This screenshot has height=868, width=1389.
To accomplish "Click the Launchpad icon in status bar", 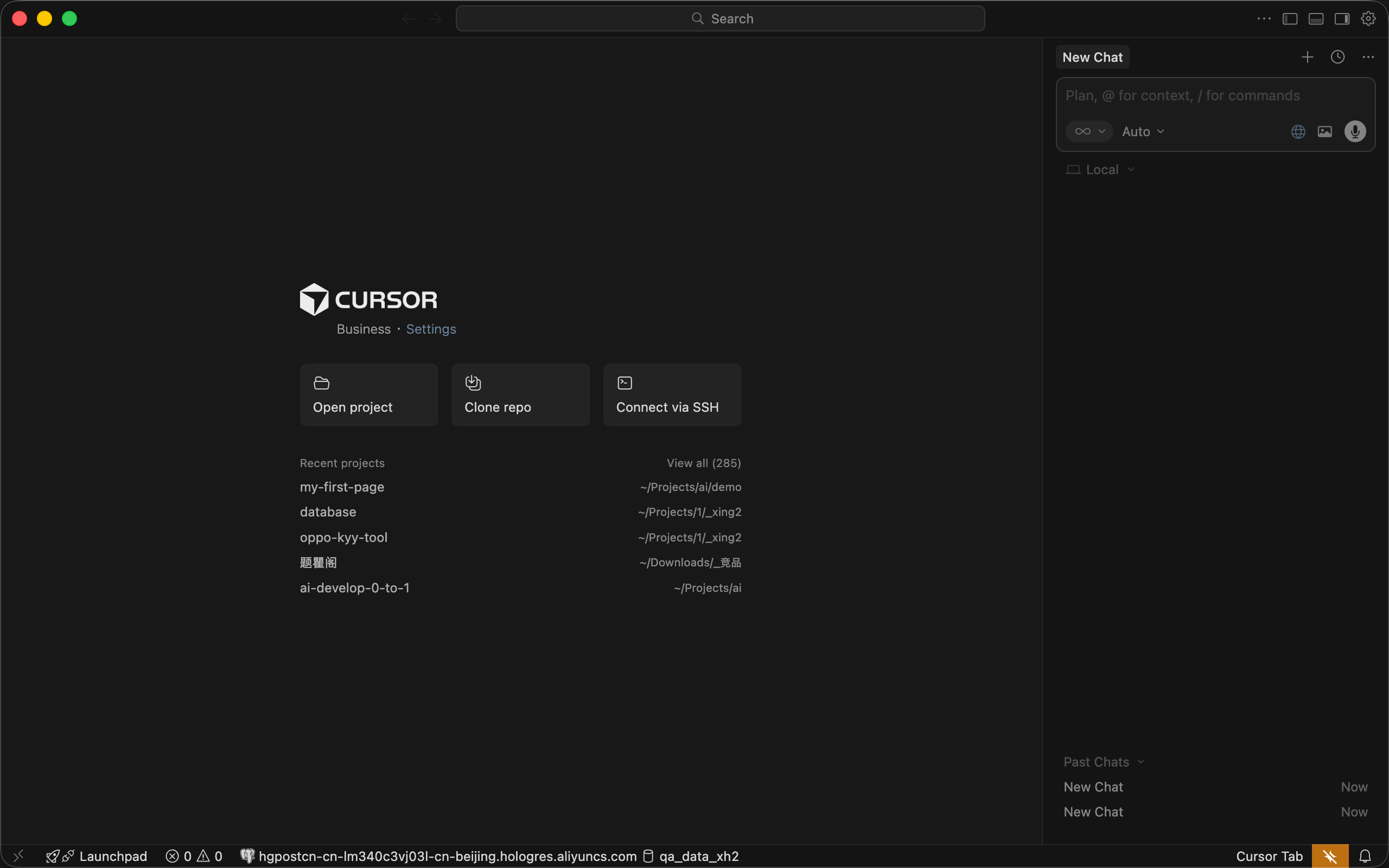I will tap(97, 856).
